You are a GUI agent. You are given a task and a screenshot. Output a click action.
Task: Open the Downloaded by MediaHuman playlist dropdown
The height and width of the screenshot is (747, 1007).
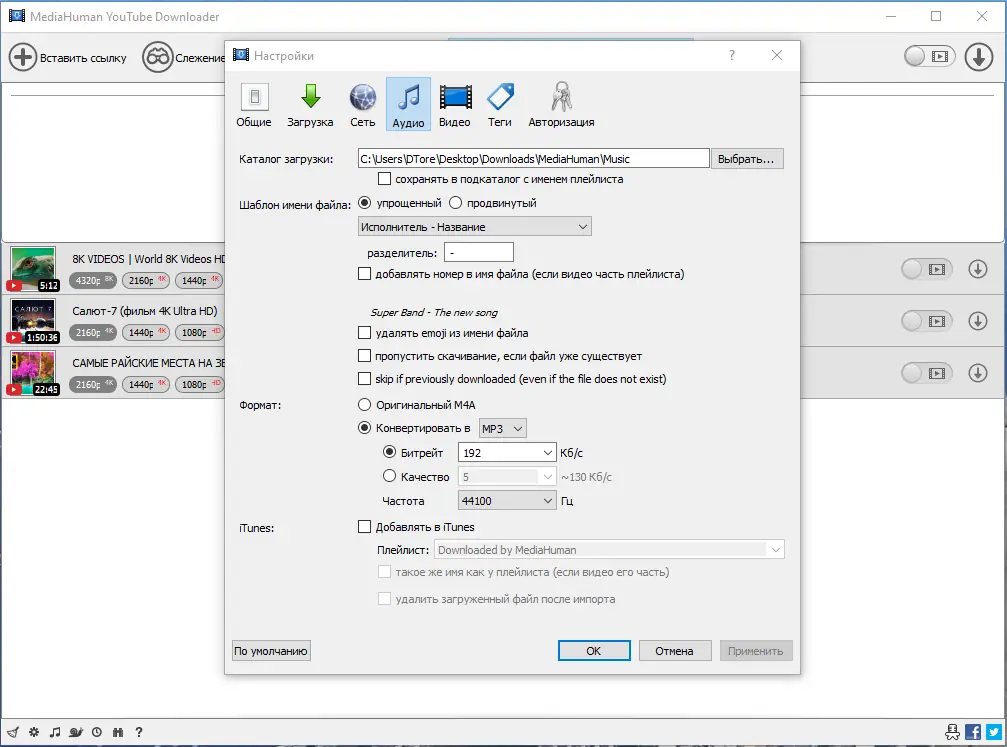coord(609,550)
